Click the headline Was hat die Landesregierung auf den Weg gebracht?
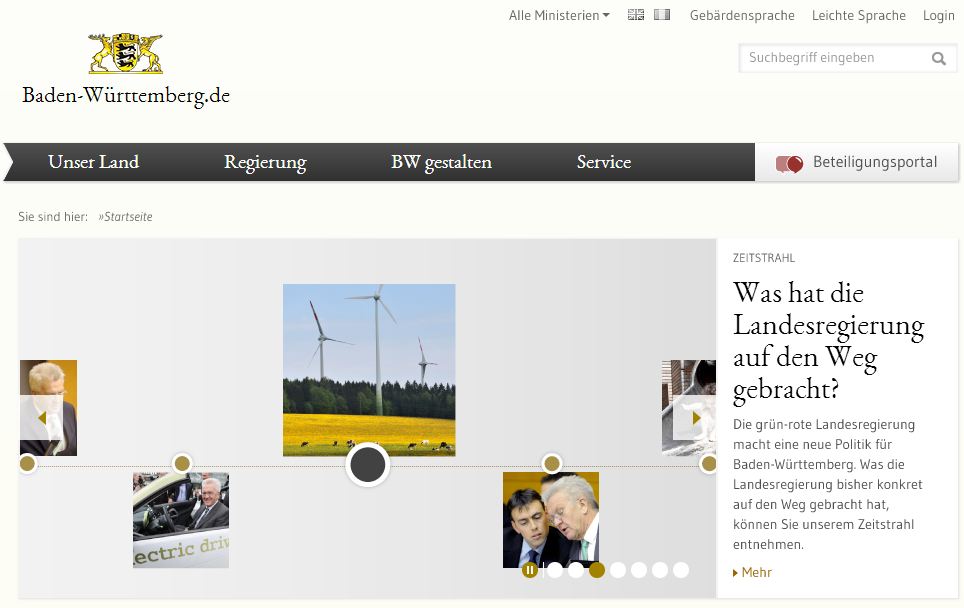Screen dimensions: 964x608 click(x=828, y=341)
